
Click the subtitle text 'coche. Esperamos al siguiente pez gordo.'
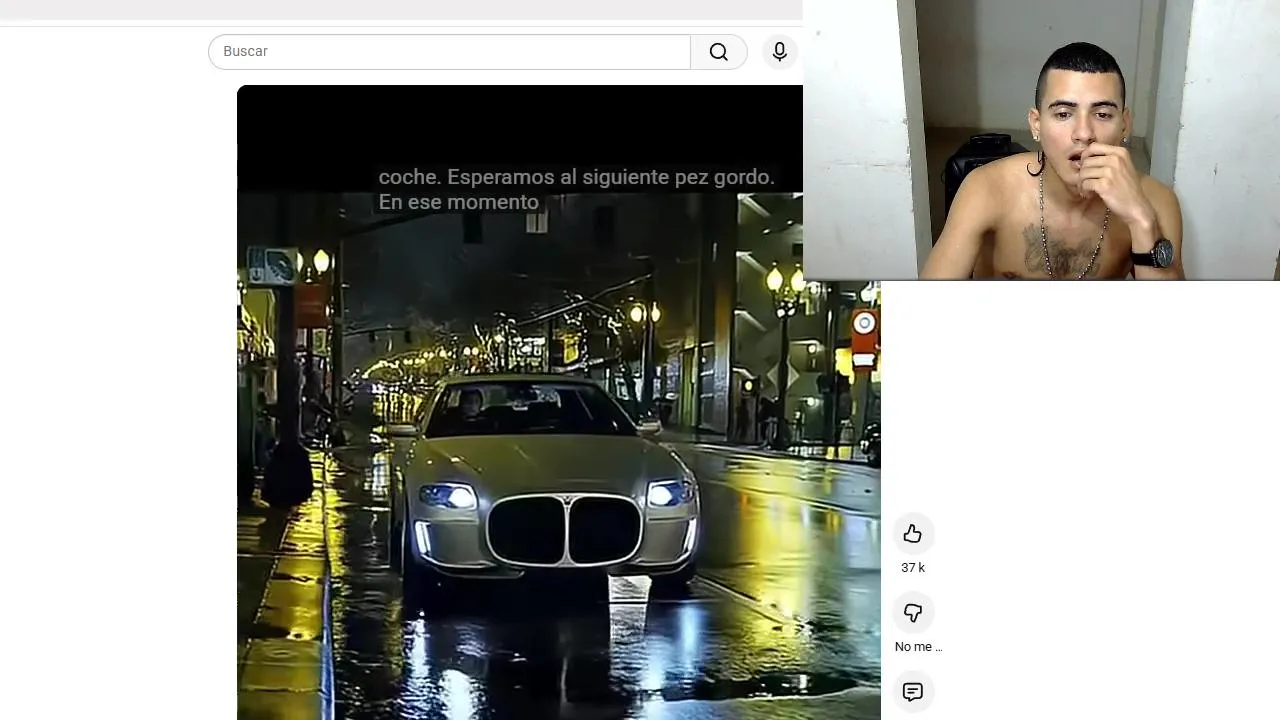[x=576, y=177]
